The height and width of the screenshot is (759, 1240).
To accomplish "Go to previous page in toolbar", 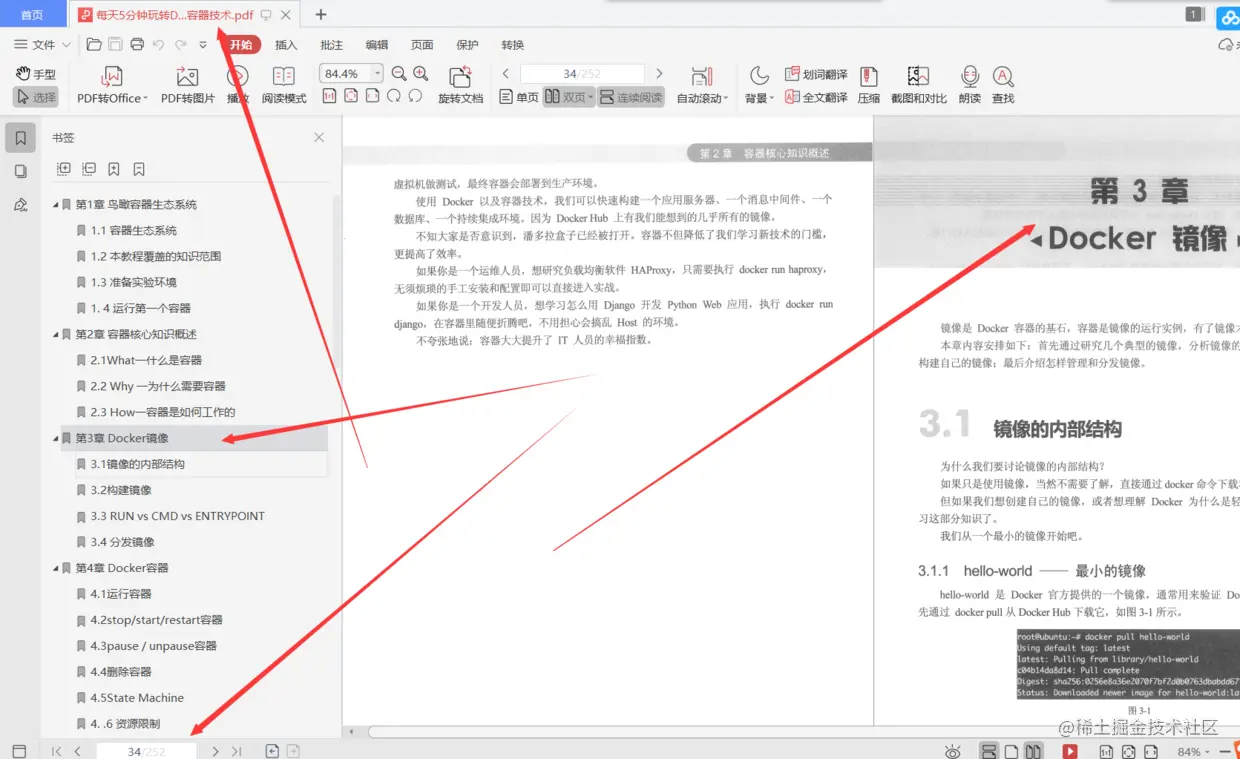I will tap(506, 73).
